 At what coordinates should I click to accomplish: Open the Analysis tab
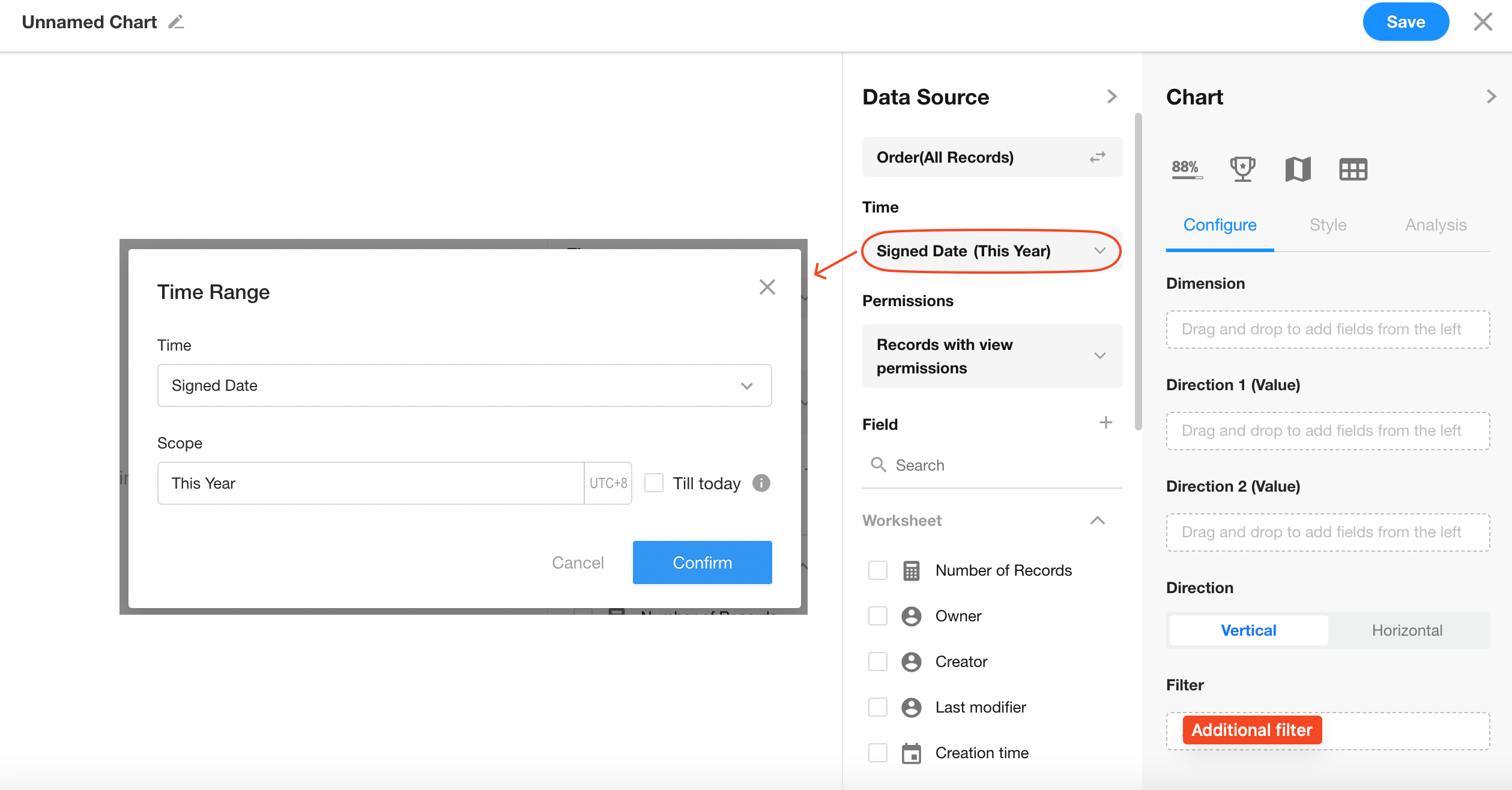[1435, 225]
